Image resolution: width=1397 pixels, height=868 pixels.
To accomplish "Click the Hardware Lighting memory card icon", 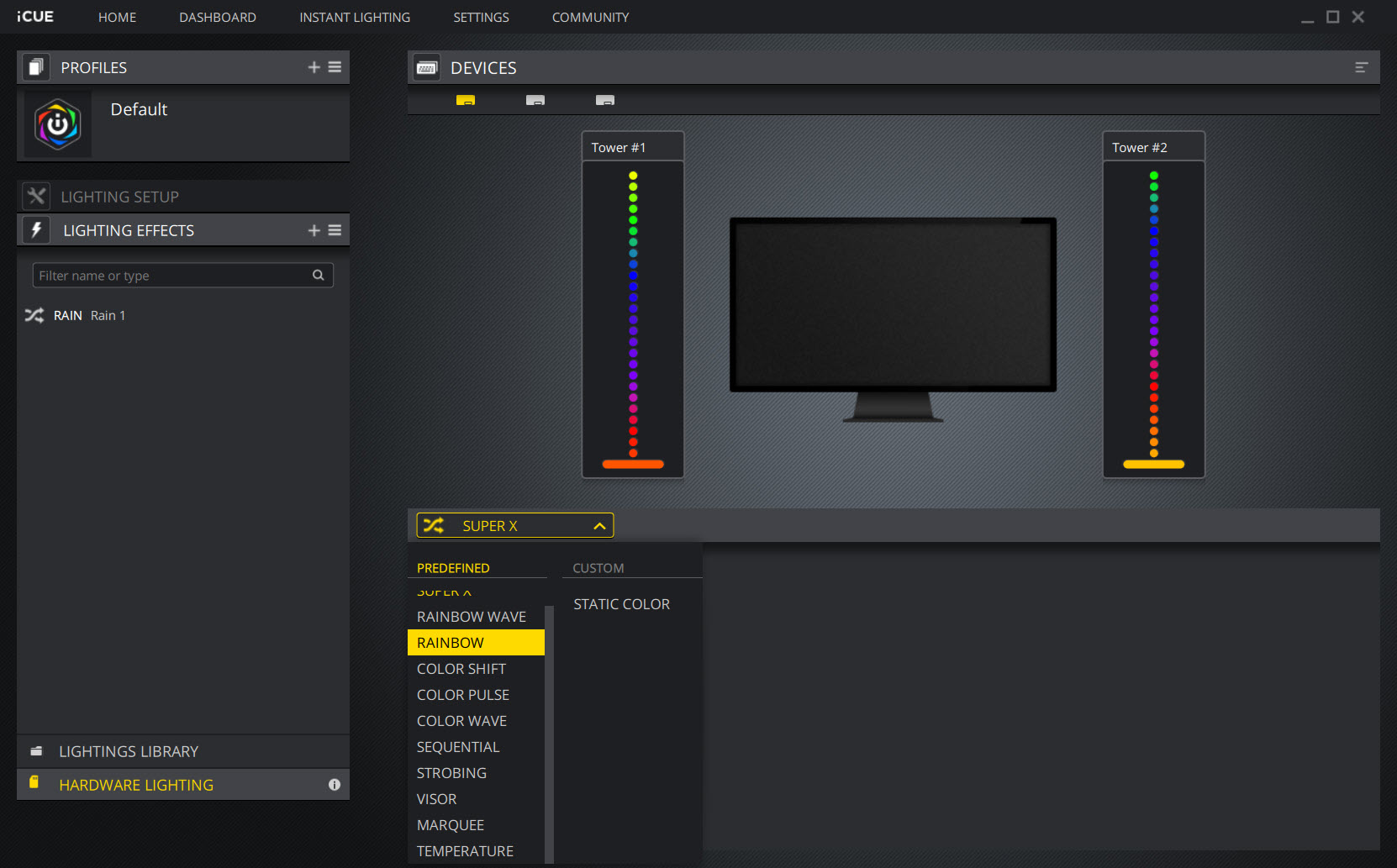I will click(x=34, y=782).
